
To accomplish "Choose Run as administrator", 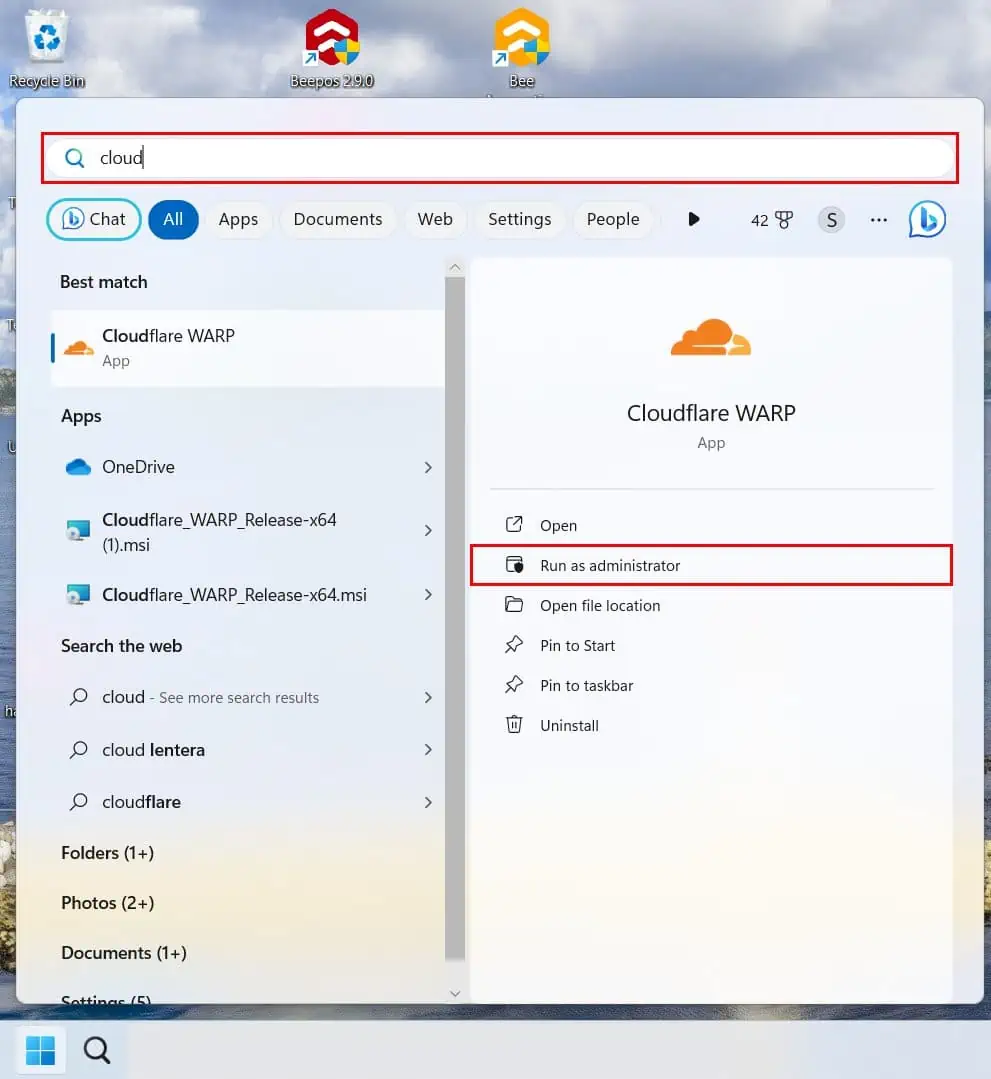I will pyautogui.click(x=711, y=565).
